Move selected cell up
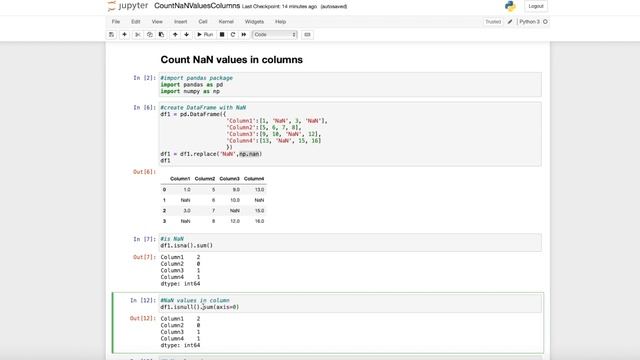This screenshot has width=640, height=360. click(175, 35)
